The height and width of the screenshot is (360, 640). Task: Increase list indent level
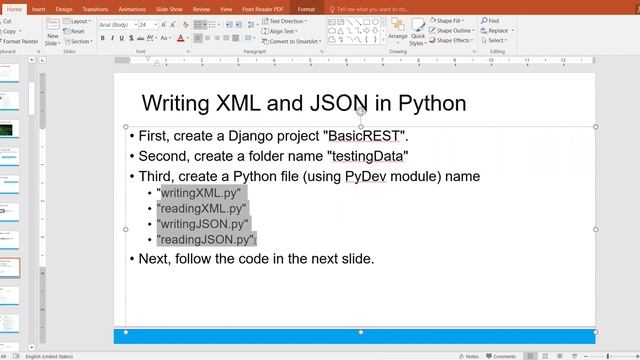coord(239,25)
